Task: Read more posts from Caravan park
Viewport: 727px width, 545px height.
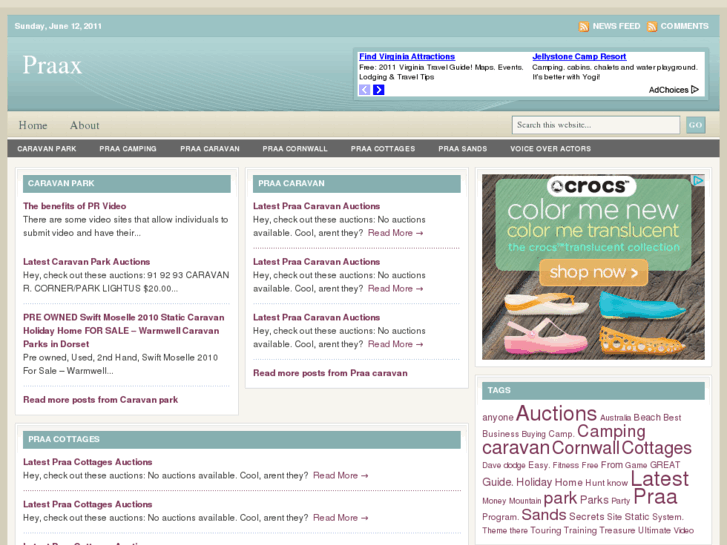Action: [101, 400]
